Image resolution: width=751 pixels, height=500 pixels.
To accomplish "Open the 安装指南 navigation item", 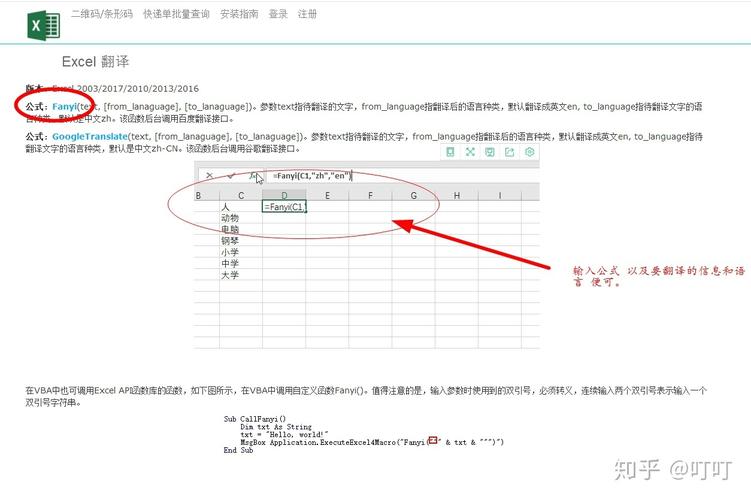I will coord(239,14).
